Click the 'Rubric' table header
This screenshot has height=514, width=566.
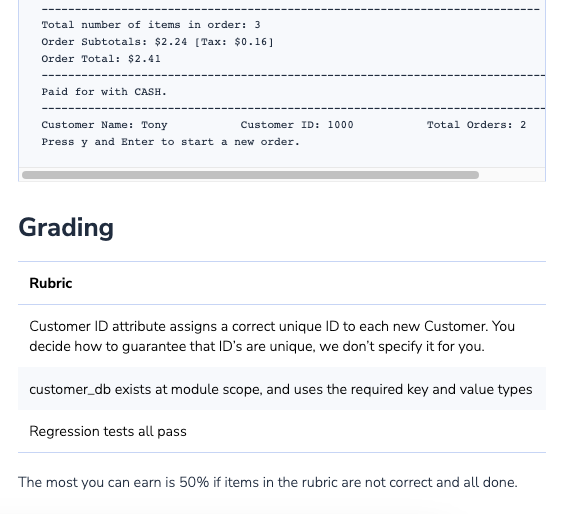(x=282, y=283)
